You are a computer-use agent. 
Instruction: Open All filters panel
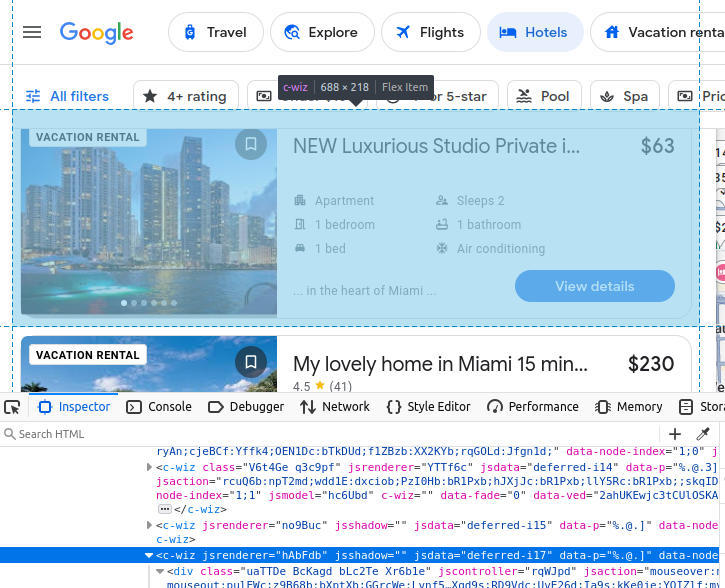[67, 97]
